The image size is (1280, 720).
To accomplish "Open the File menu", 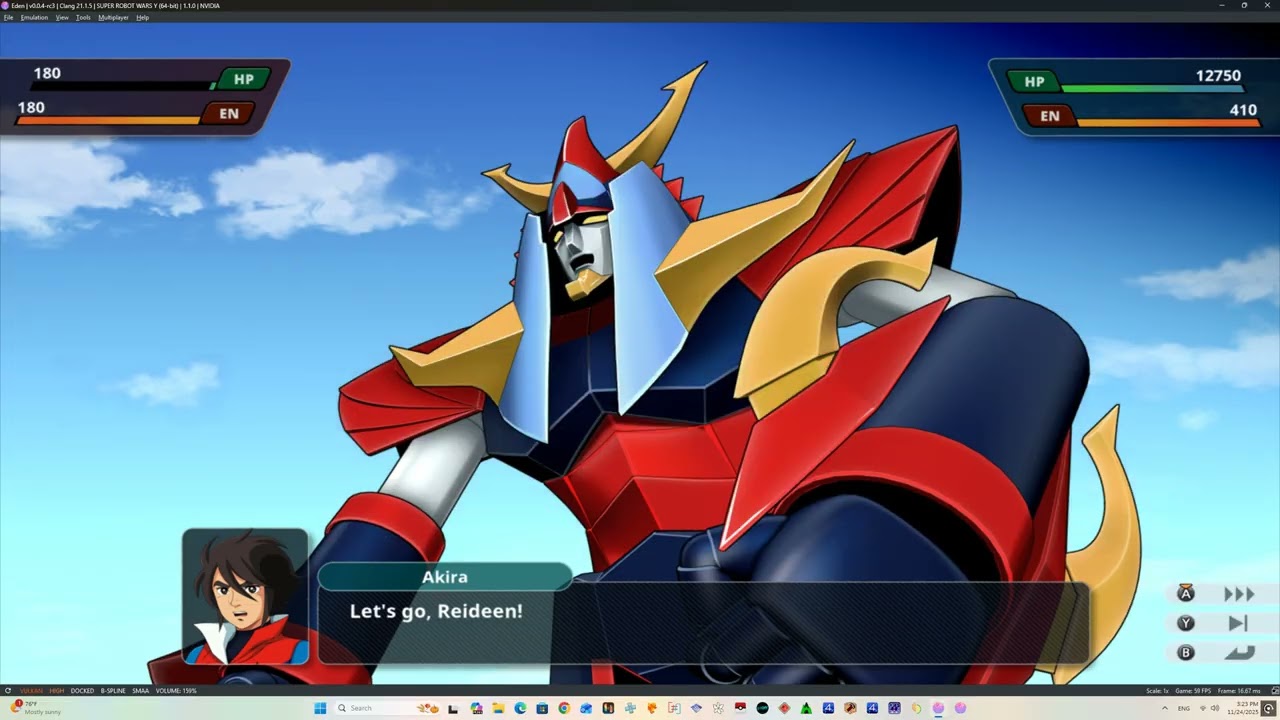I will (8, 17).
